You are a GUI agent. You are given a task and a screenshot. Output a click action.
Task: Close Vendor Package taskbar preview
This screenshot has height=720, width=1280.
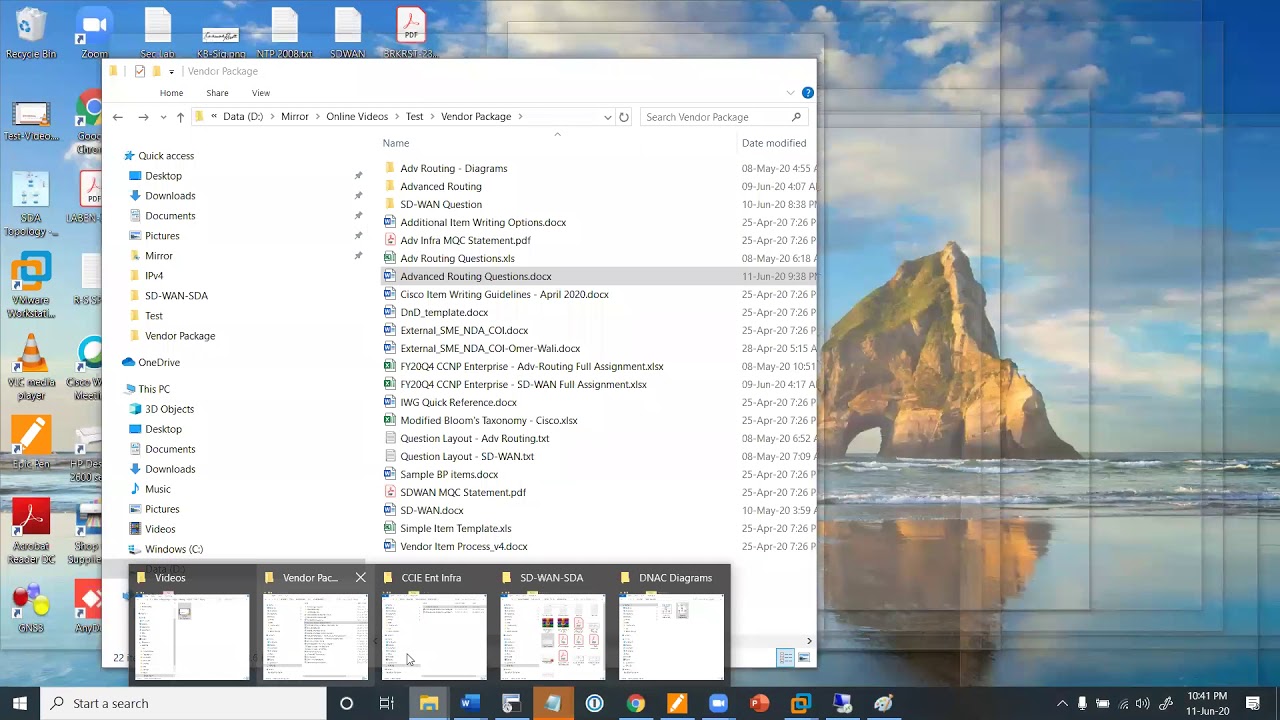[361, 578]
